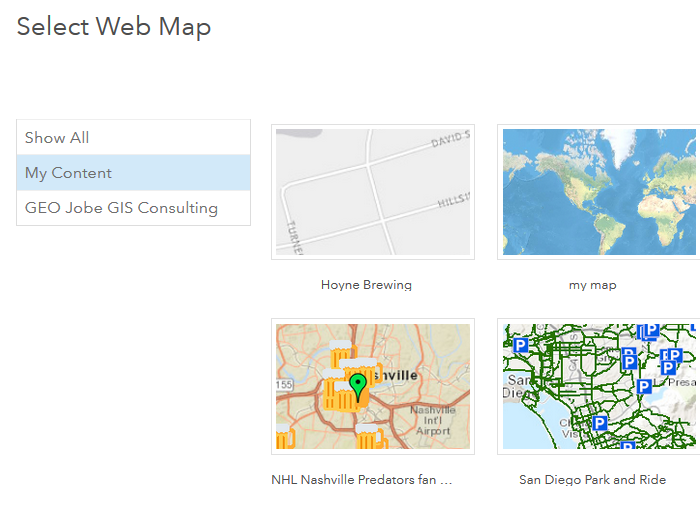Click the beer mug icon at top-left of Nashville map
Screen dimensions: 700x505
click(338, 350)
